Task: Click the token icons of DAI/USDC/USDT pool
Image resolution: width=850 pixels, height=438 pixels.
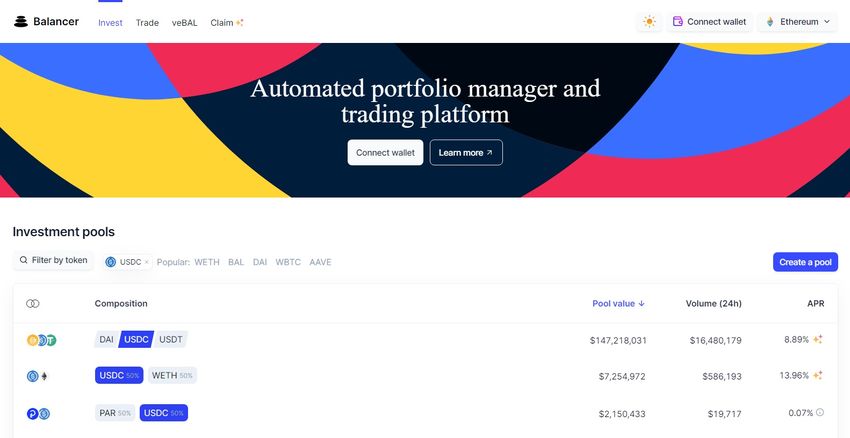Action: coord(42,340)
